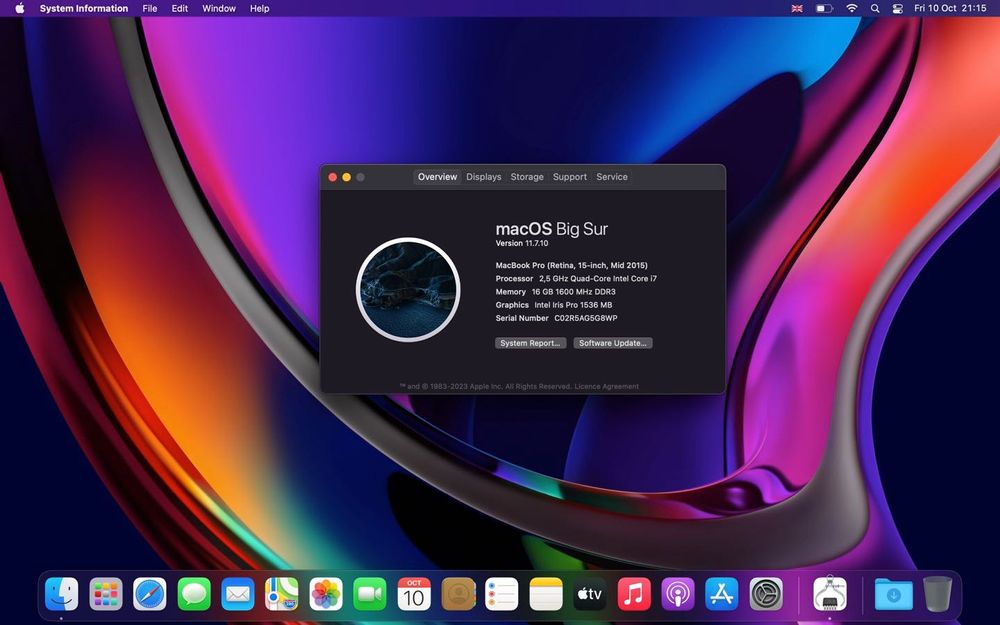Switch to the Storage tab
This screenshot has width=1000, height=625.
[x=527, y=177]
